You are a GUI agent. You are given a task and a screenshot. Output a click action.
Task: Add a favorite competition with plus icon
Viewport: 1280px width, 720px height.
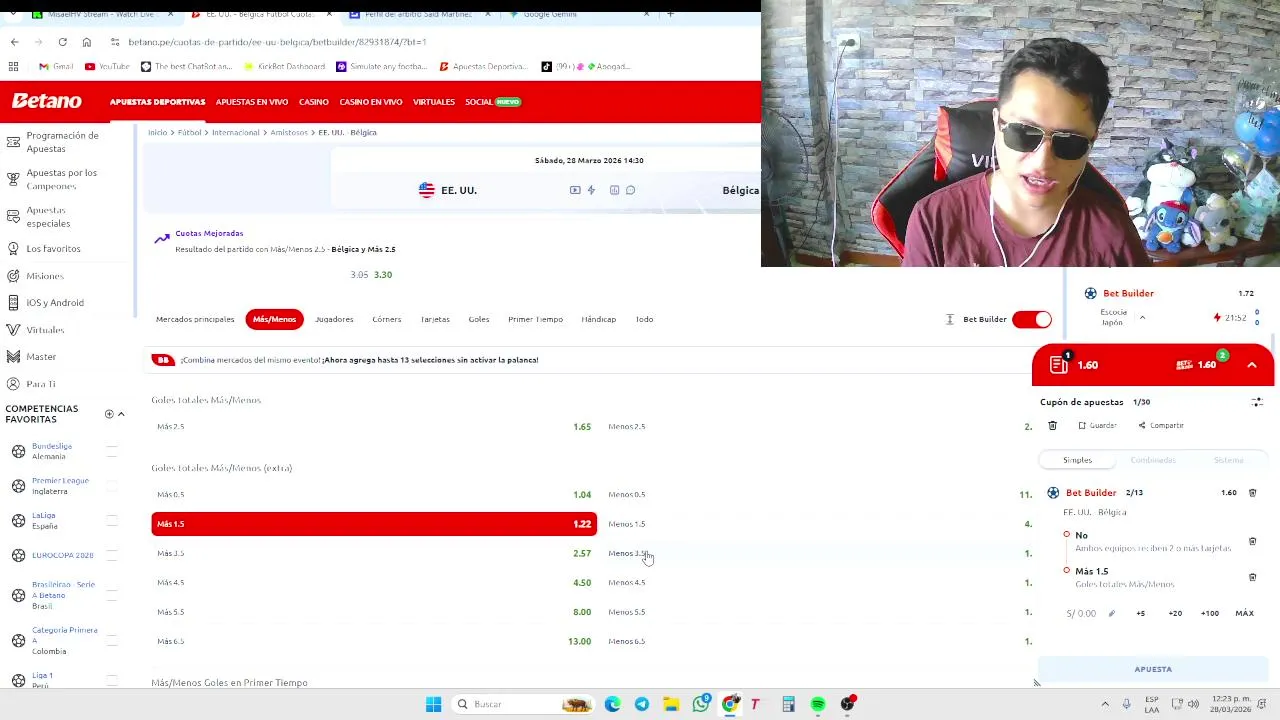coord(109,414)
